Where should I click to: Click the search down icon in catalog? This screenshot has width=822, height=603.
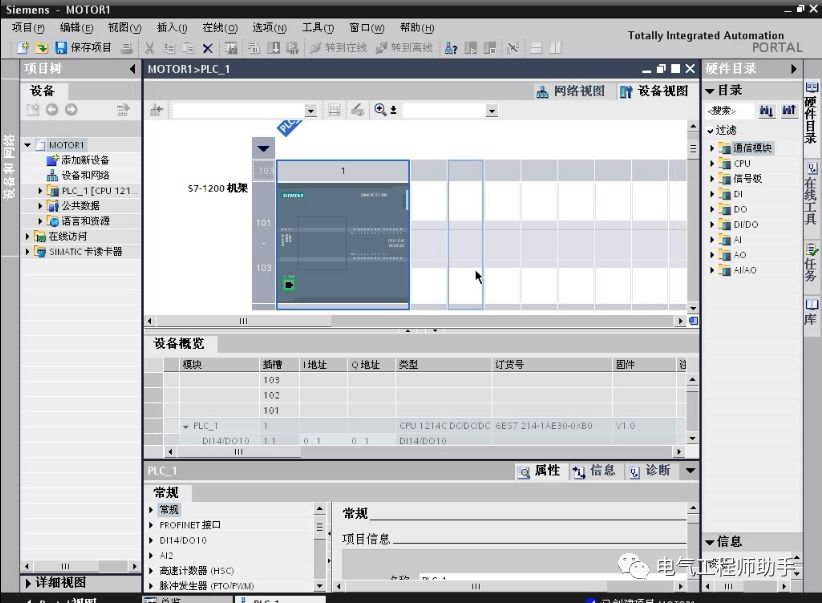(x=766, y=111)
